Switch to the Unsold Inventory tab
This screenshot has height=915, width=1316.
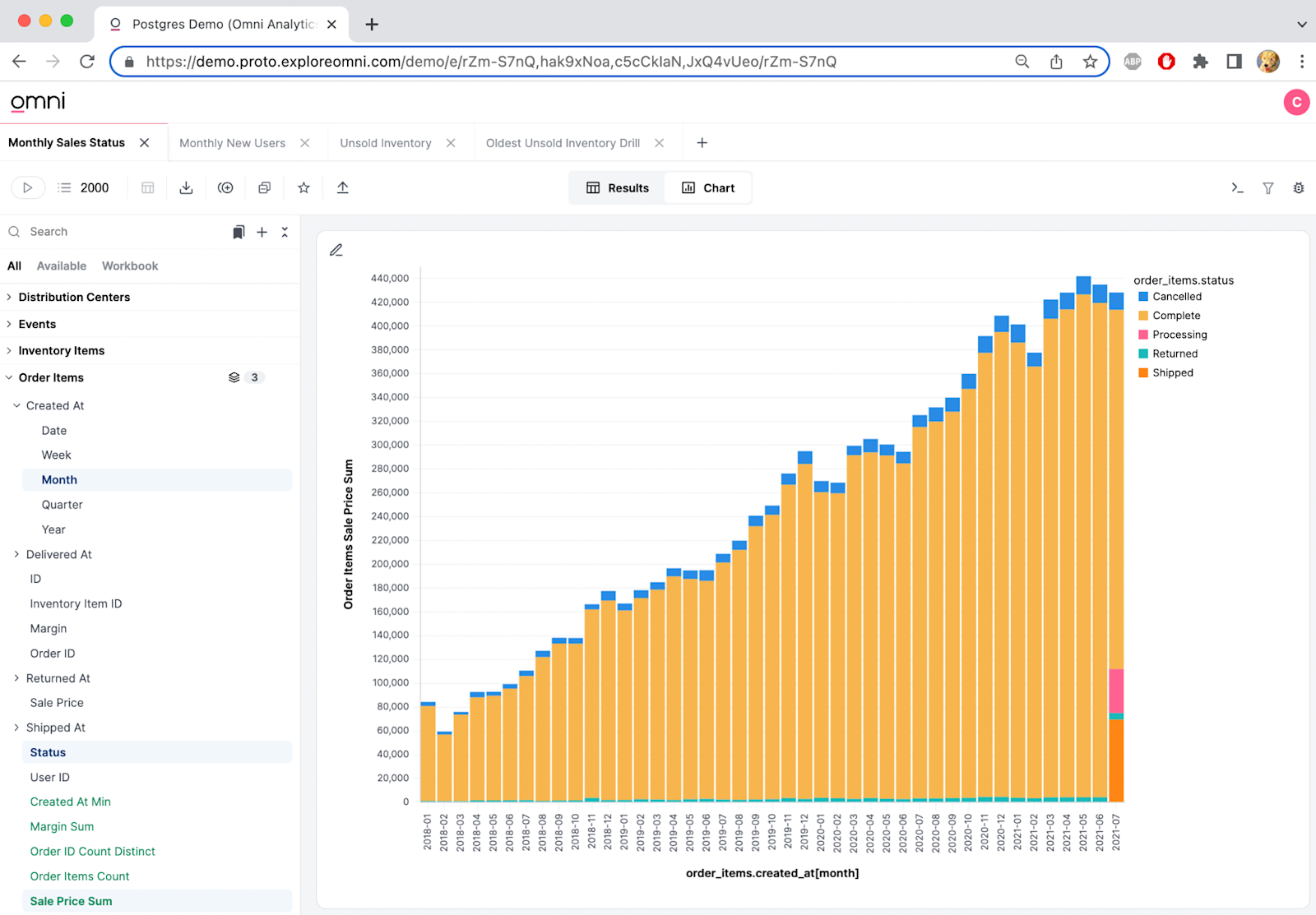385,142
